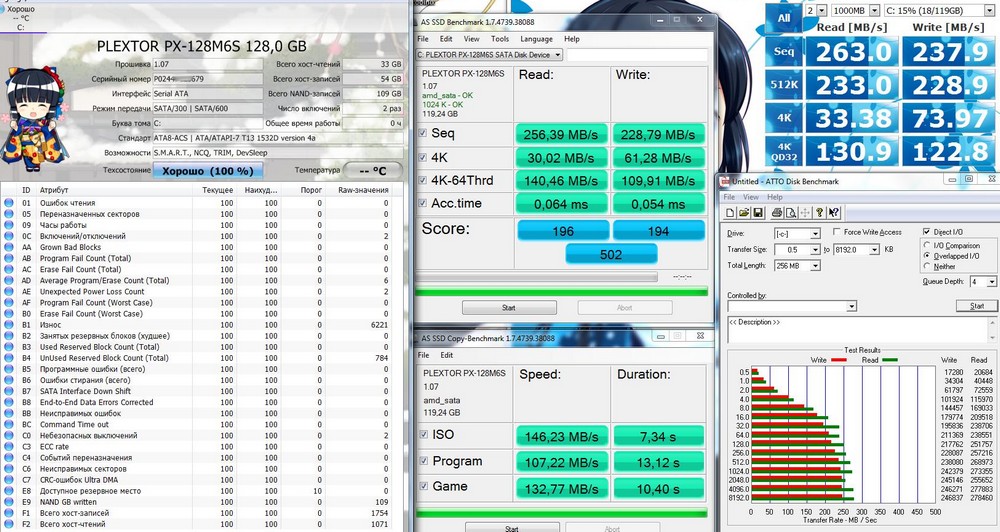This screenshot has height=532, width=1000.
Task: Click the 4K QD32 test button in CrystalDiskMark
Action: tap(784, 151)
